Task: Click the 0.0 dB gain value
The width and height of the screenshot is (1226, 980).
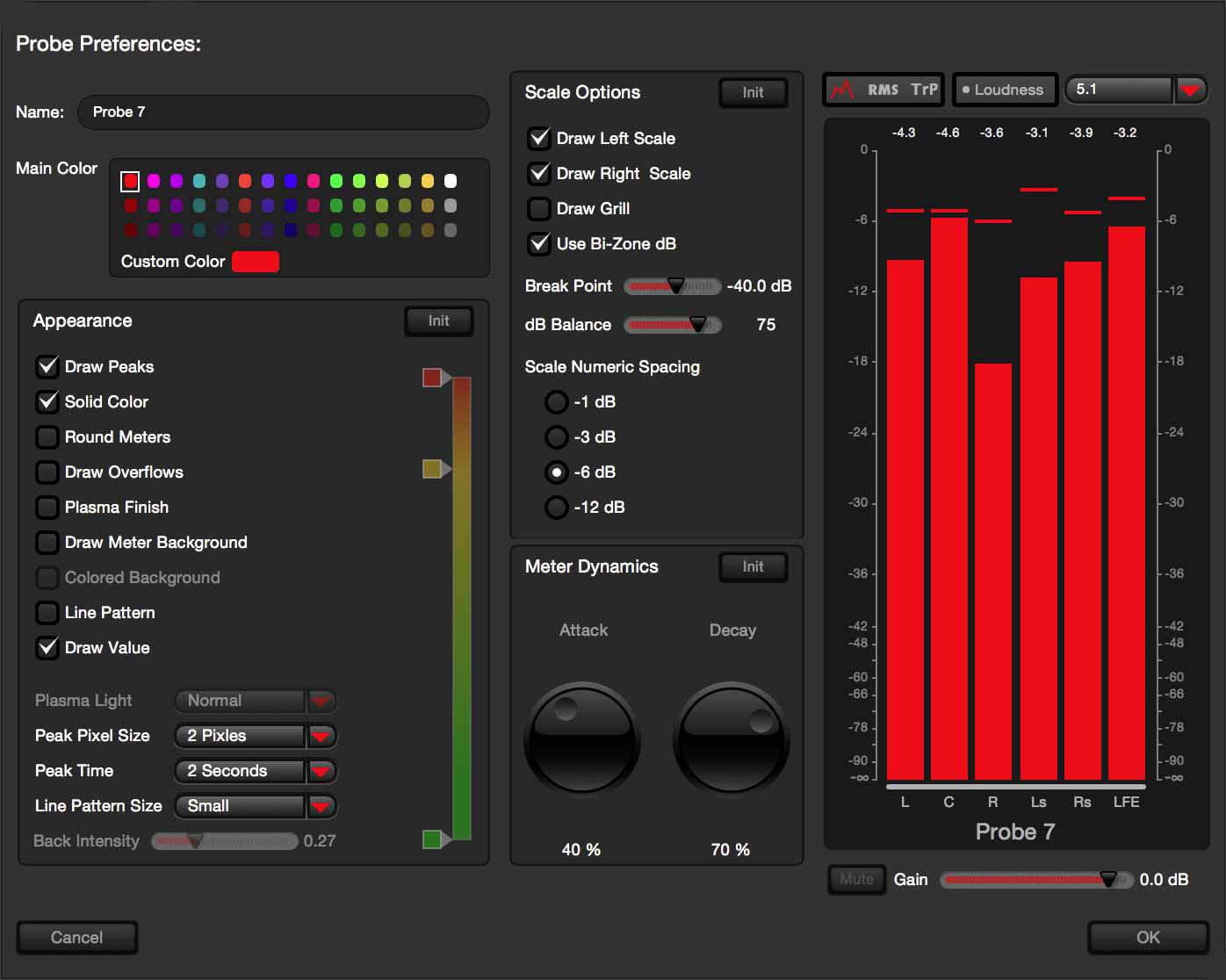Action: point(1164,880)
